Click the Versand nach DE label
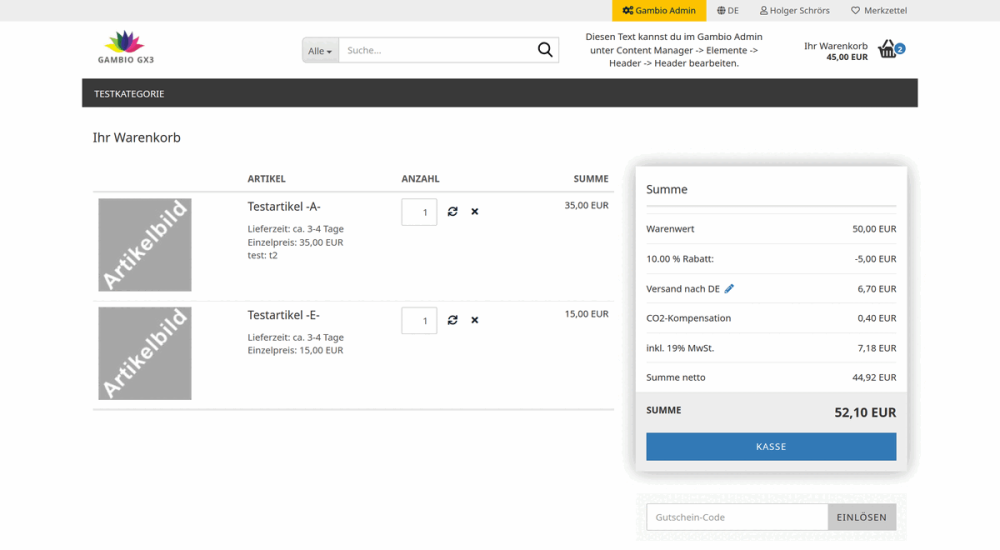1000x550 pixels. pos(683,289)
